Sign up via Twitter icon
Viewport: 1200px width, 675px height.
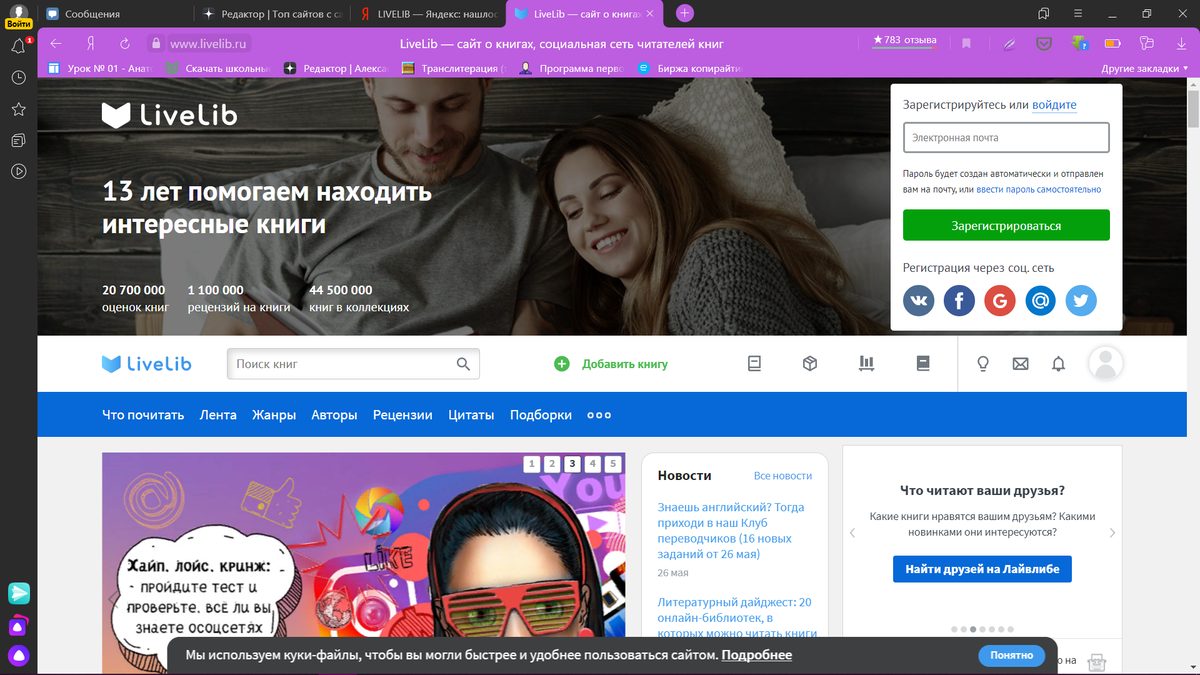[x=1081, y=300]
